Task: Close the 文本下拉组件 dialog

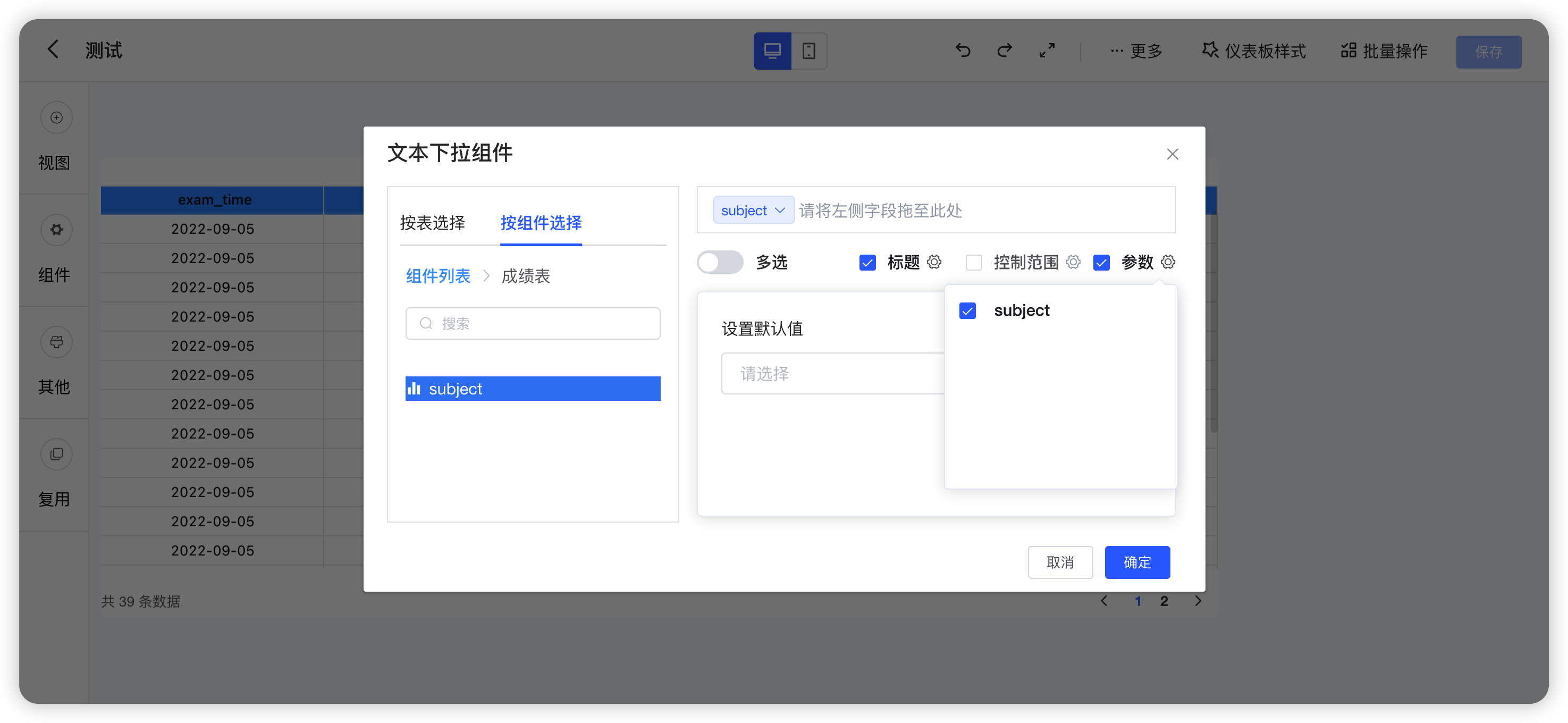Action: [x=1173, y=154]
